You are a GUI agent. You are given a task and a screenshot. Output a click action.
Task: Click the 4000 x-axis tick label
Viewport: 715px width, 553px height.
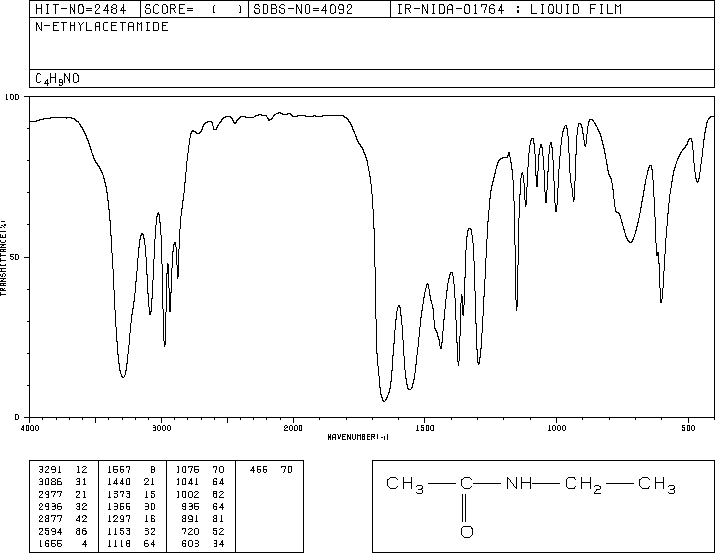[30, 428]
